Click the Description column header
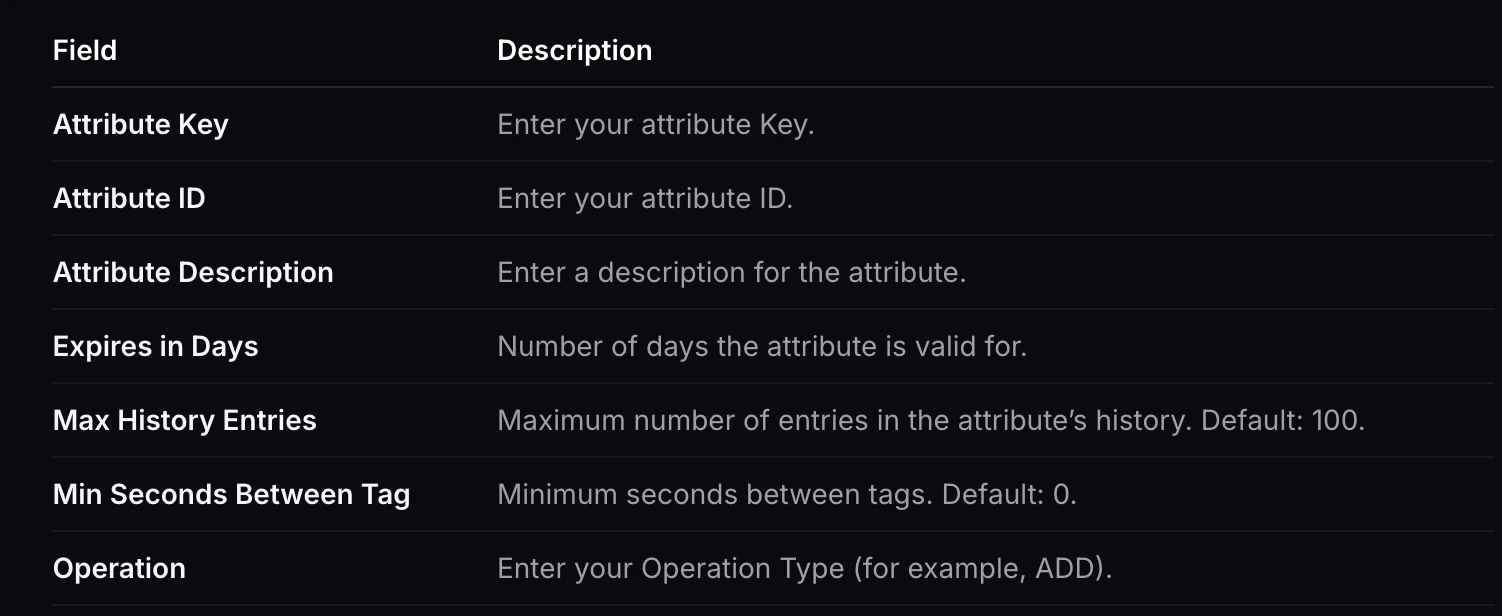This screenshot has height=616, width=1502. tap(575, 50)
